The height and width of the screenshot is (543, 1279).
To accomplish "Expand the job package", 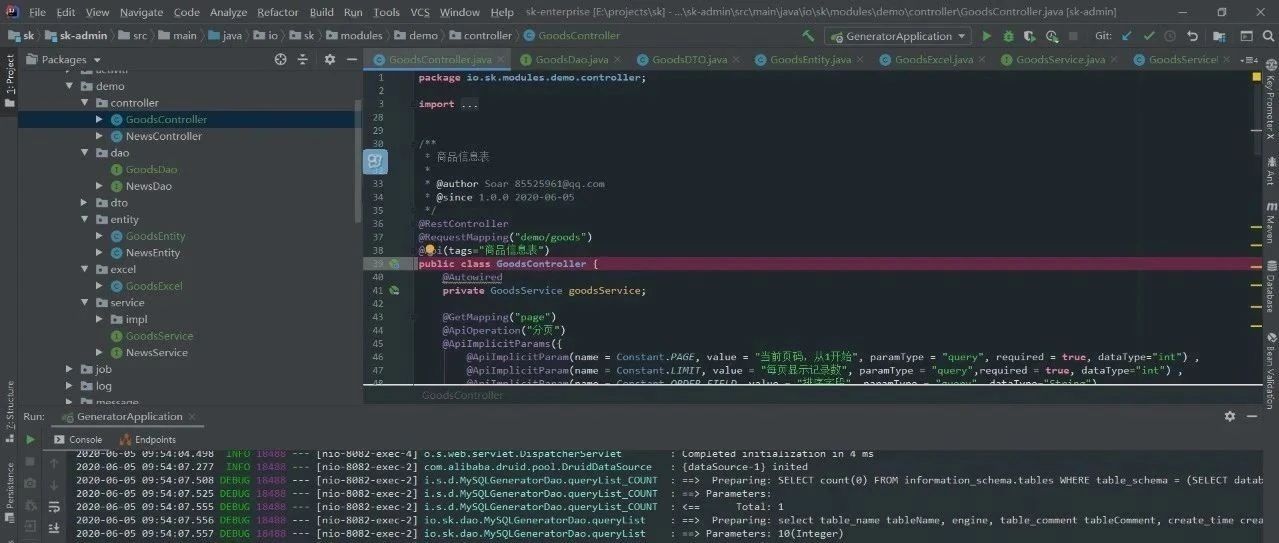I will (70, 369).
